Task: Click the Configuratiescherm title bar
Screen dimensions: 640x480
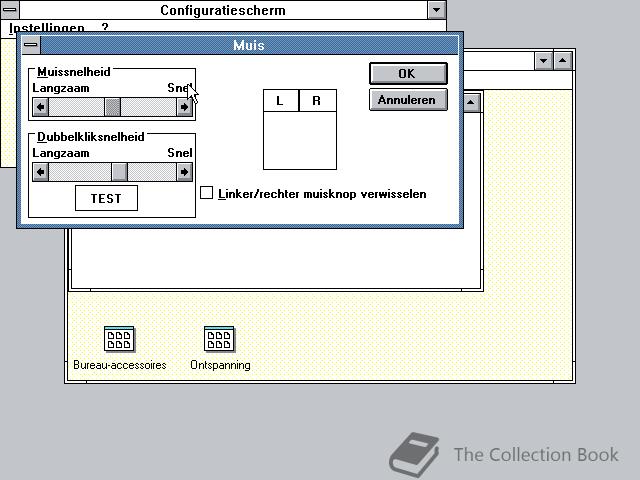Action: tap(223, 10)
